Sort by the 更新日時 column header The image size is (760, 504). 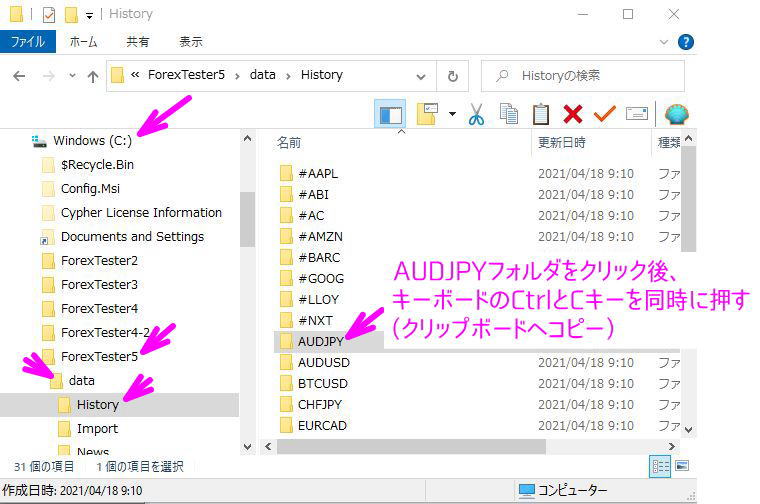[x=562, y=142]
